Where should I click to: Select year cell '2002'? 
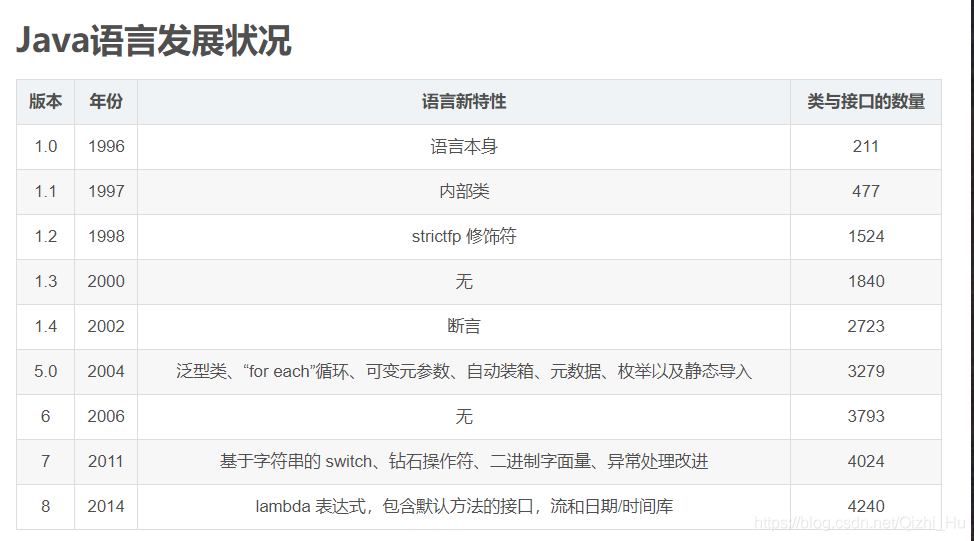[x=106, y=327]
